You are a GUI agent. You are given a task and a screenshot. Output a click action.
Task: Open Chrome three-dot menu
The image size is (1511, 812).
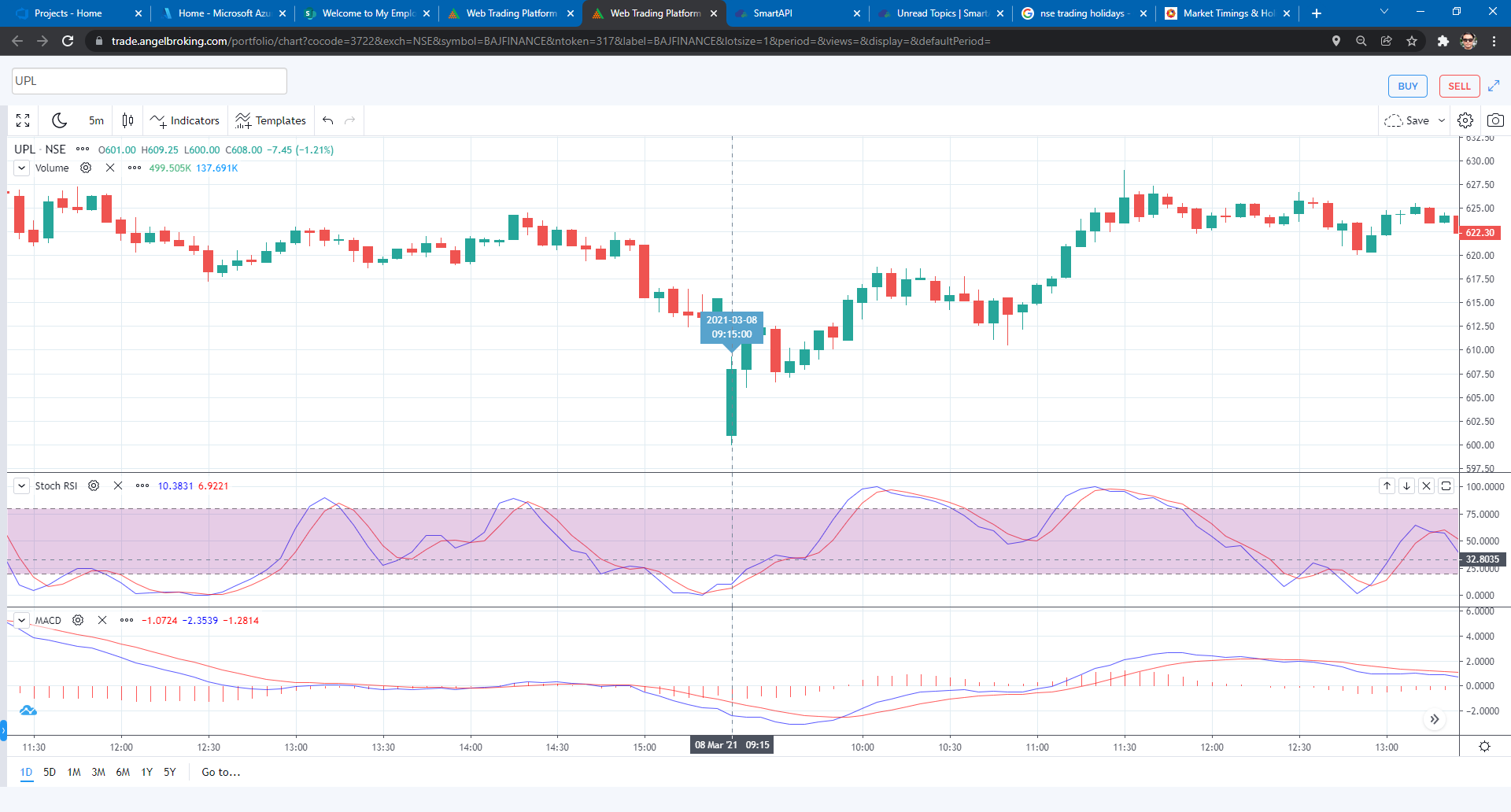coord(1494,41)
